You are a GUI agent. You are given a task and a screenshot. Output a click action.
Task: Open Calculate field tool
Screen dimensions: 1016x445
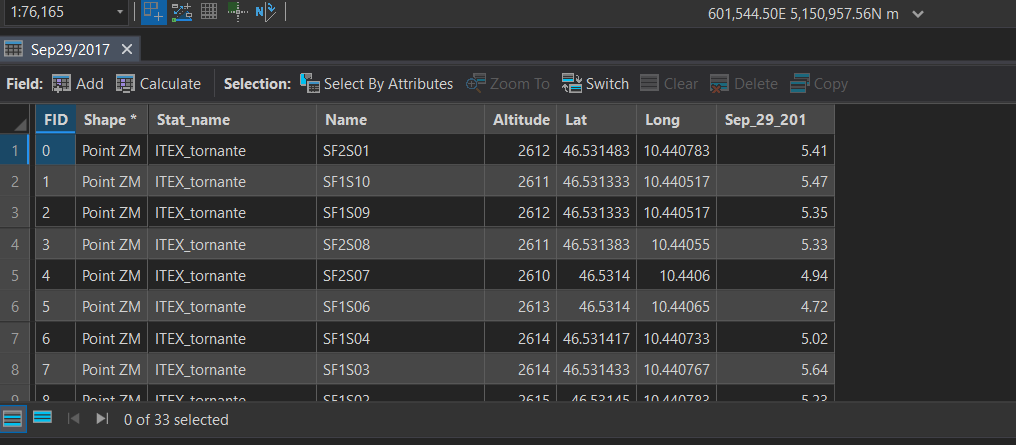[158, 84]
